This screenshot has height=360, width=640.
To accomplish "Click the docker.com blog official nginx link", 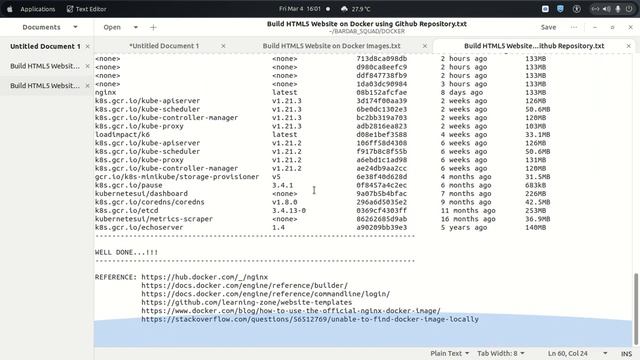I will 291,311.
